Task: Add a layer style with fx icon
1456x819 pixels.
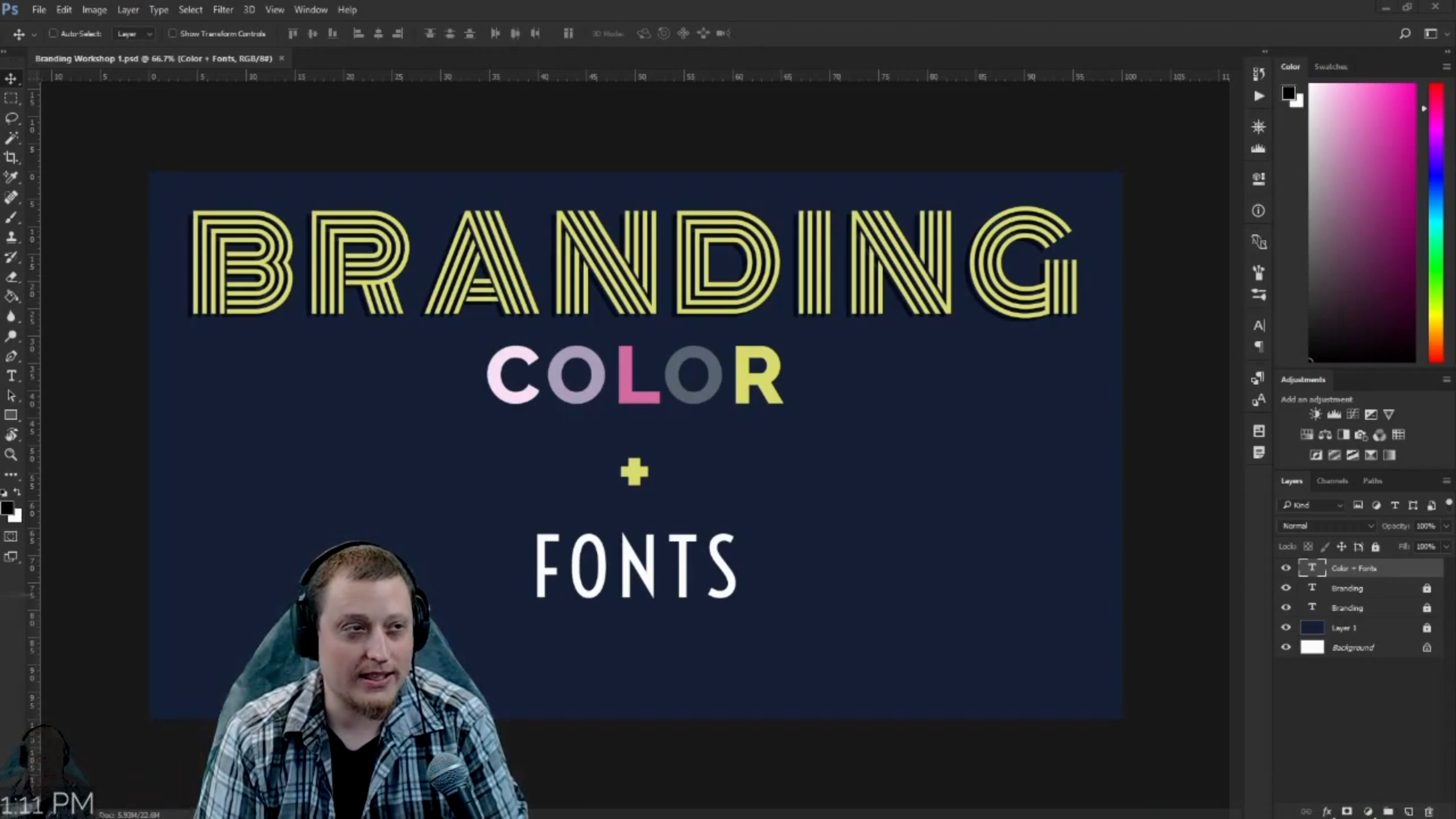Action: [x=1326, y=812]
